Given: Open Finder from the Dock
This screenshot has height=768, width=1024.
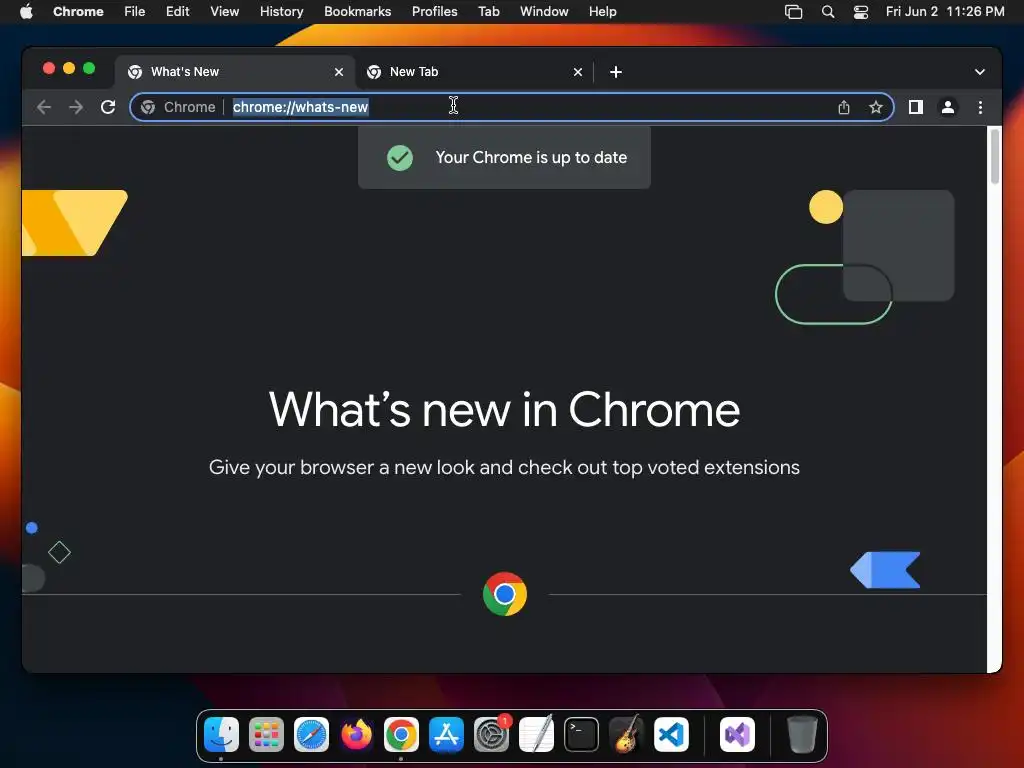Looking at the screenshot, I should coord(221,734).
